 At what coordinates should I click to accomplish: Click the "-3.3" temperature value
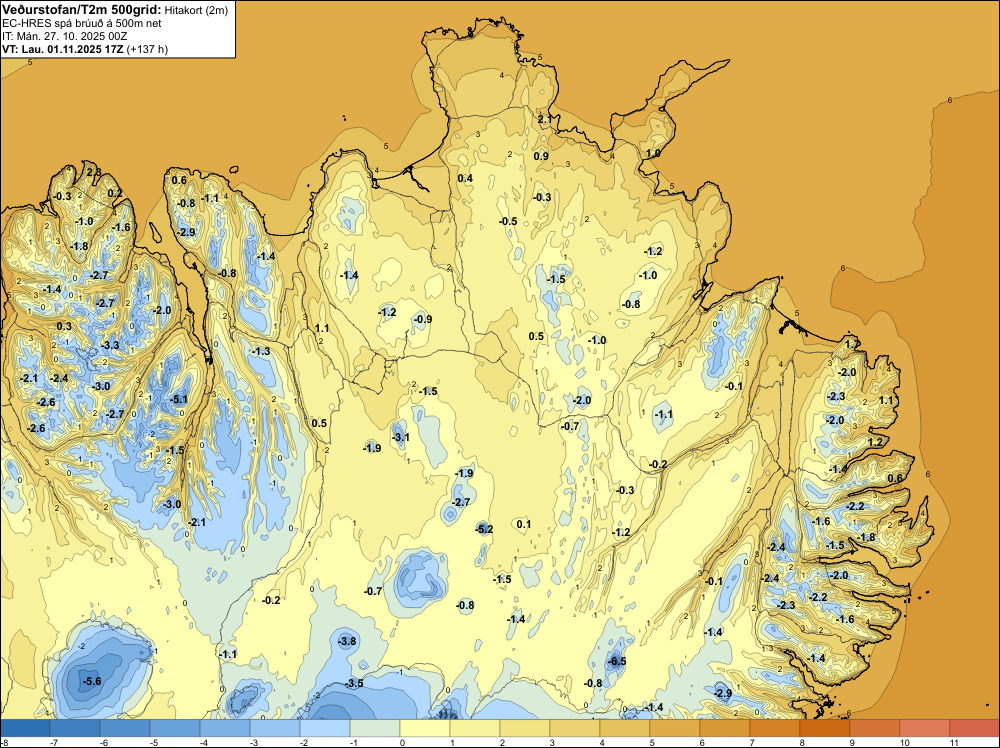point(110,345)
